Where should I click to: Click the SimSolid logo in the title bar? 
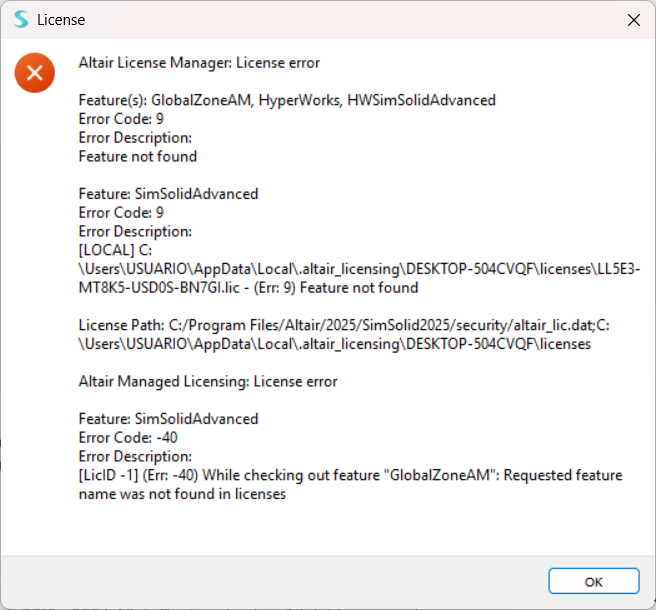pos(21,20)
